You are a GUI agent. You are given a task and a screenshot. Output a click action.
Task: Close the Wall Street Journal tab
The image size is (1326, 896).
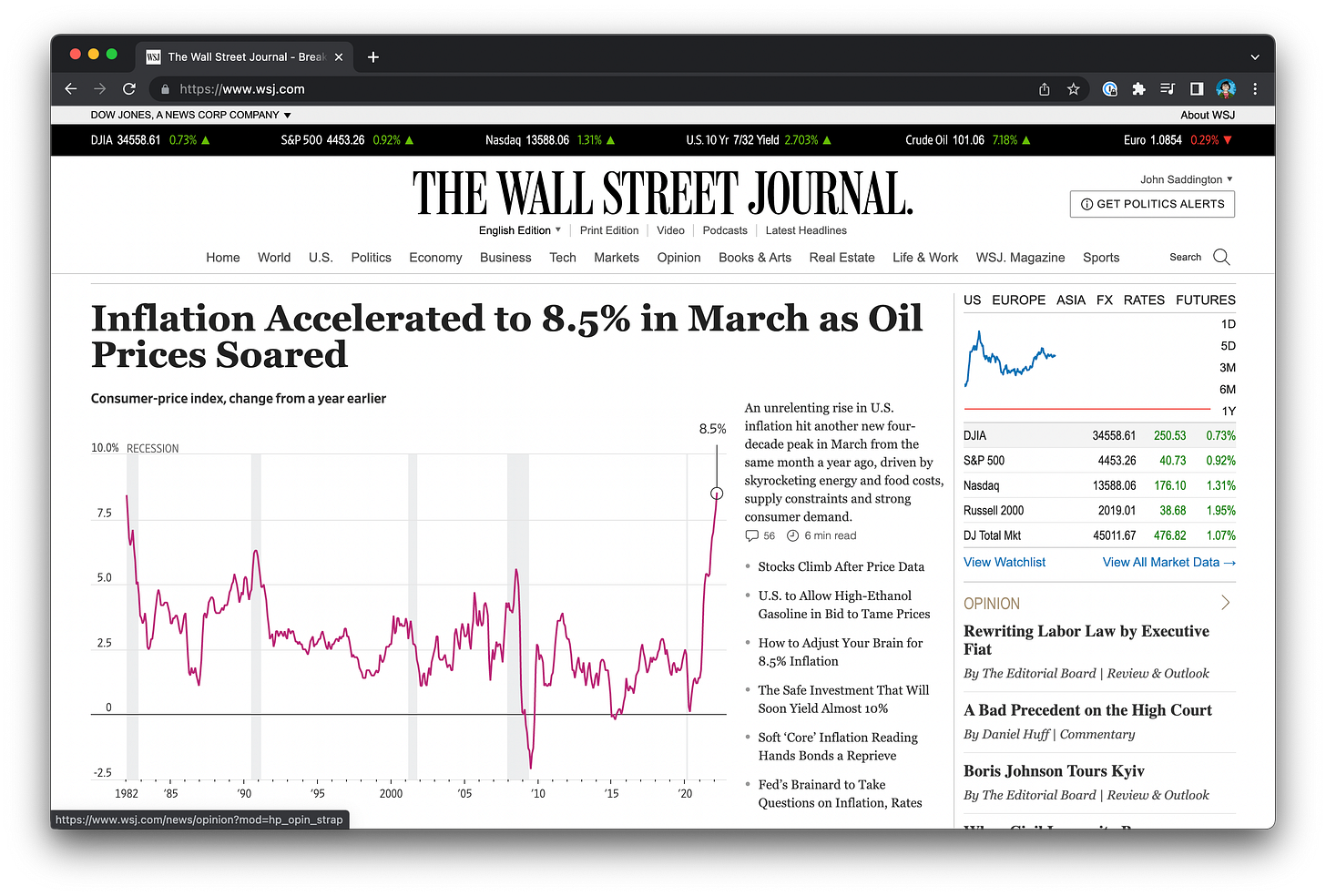click(339, 56)
